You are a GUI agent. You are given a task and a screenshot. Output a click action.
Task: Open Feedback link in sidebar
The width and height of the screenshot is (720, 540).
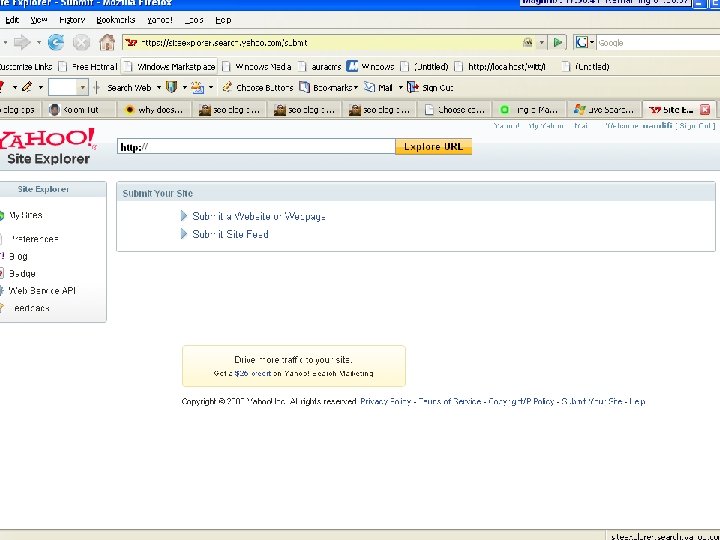pyautogui.click(x=31, y=308)
